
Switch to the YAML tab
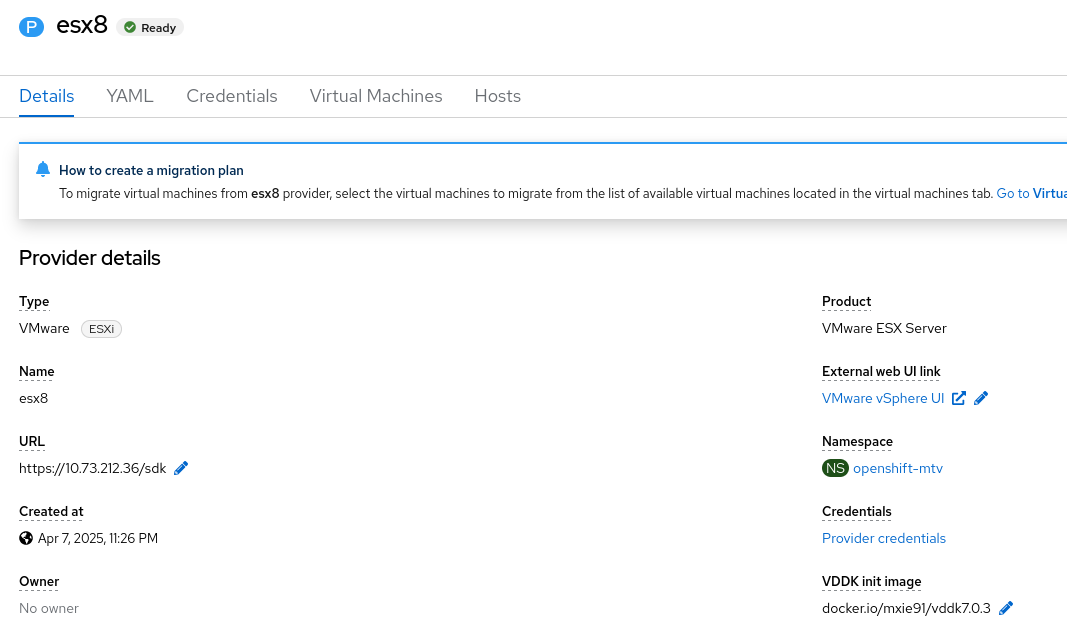point(130,96)
